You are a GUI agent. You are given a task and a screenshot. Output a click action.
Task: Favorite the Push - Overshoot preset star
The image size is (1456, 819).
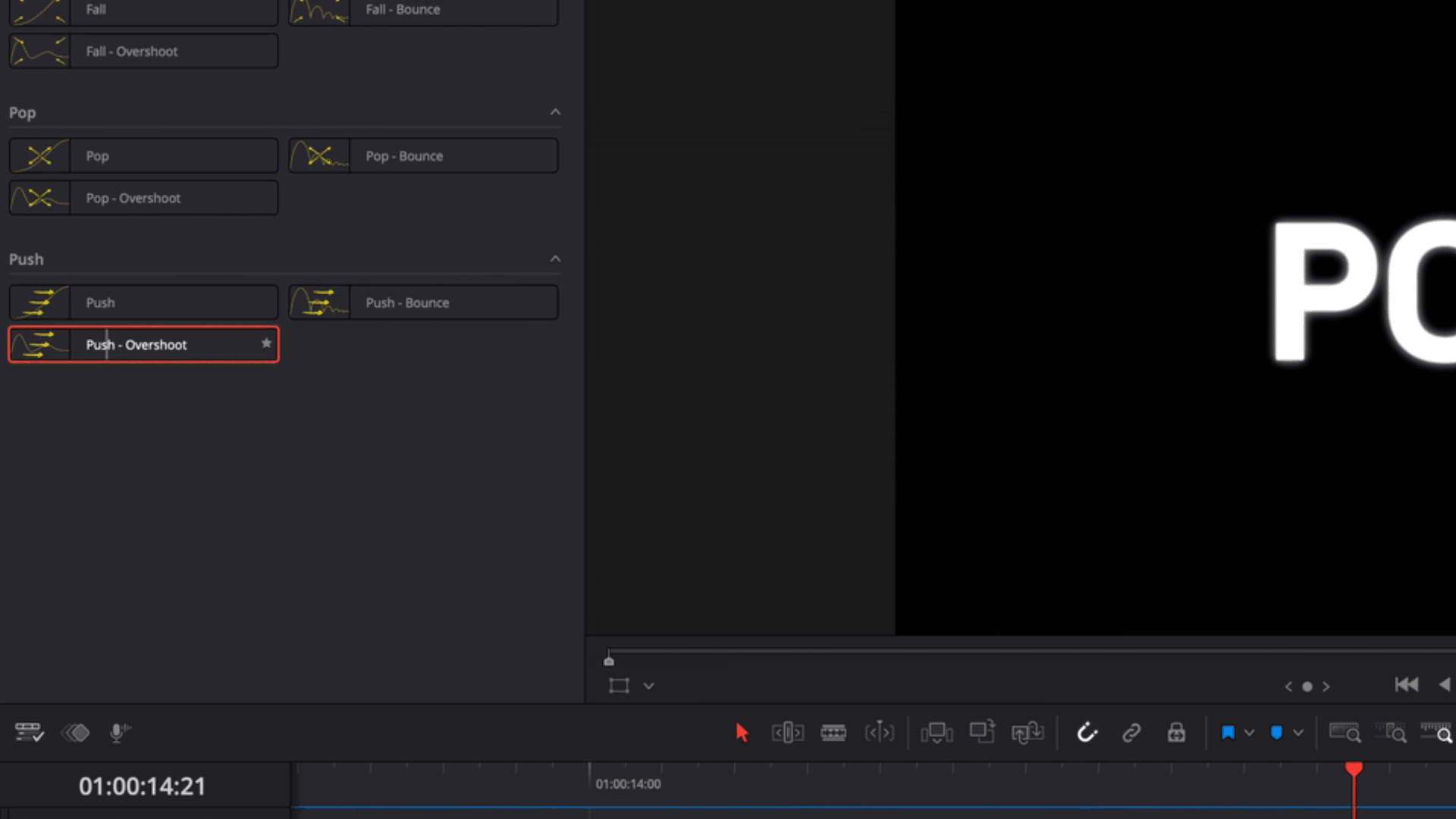click(x=266, y=344)
